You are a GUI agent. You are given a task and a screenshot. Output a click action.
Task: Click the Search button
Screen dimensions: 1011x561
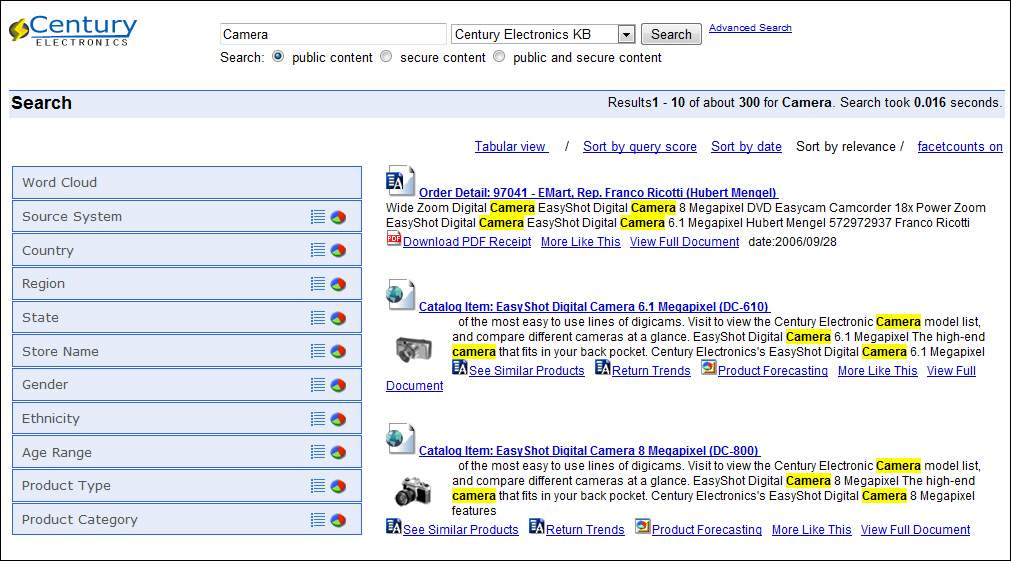coord(671,34)
